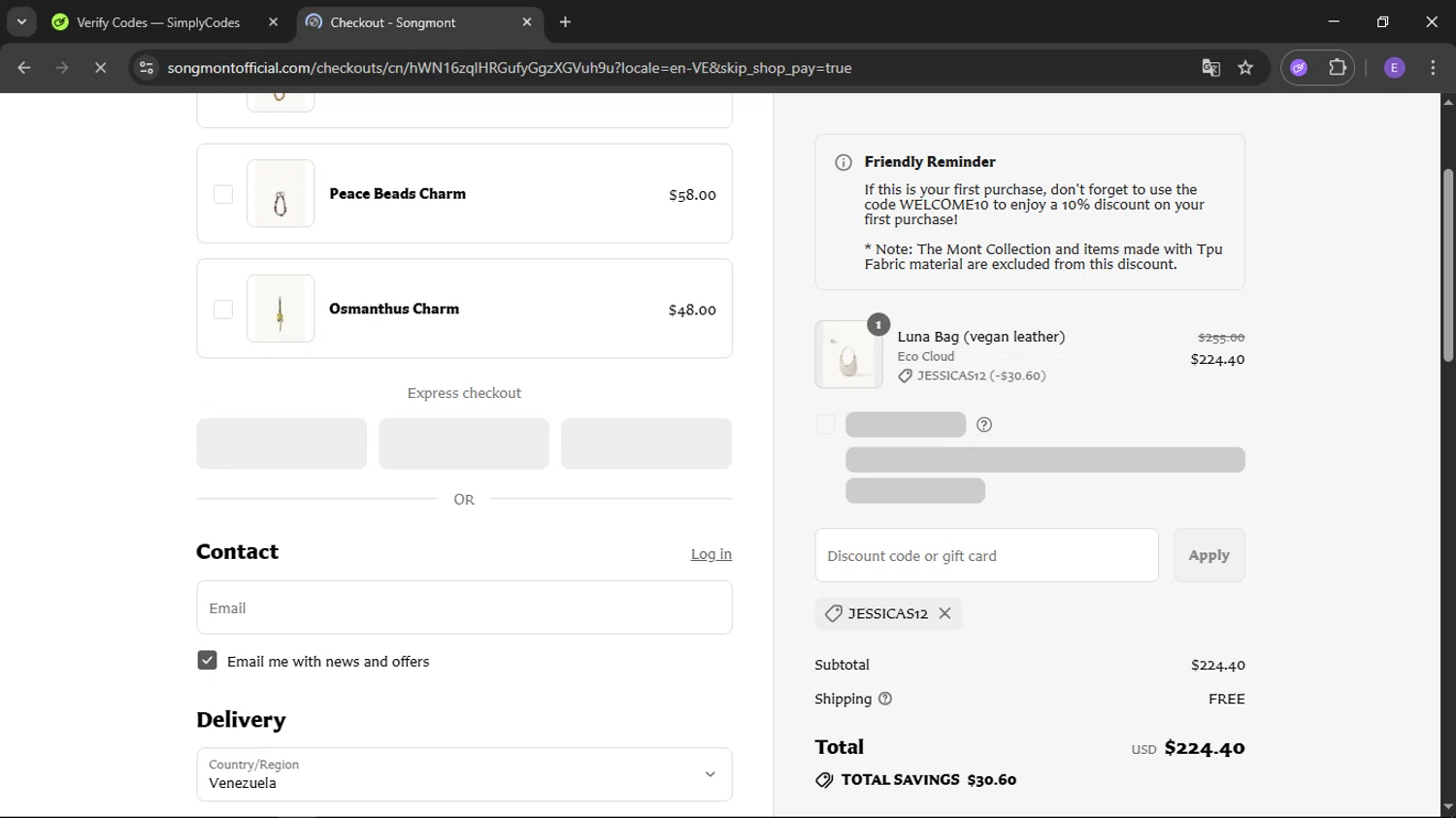Click the Peace Beads Charm name
Viewport: 1456px width, 818px height.
click(397, 194)
